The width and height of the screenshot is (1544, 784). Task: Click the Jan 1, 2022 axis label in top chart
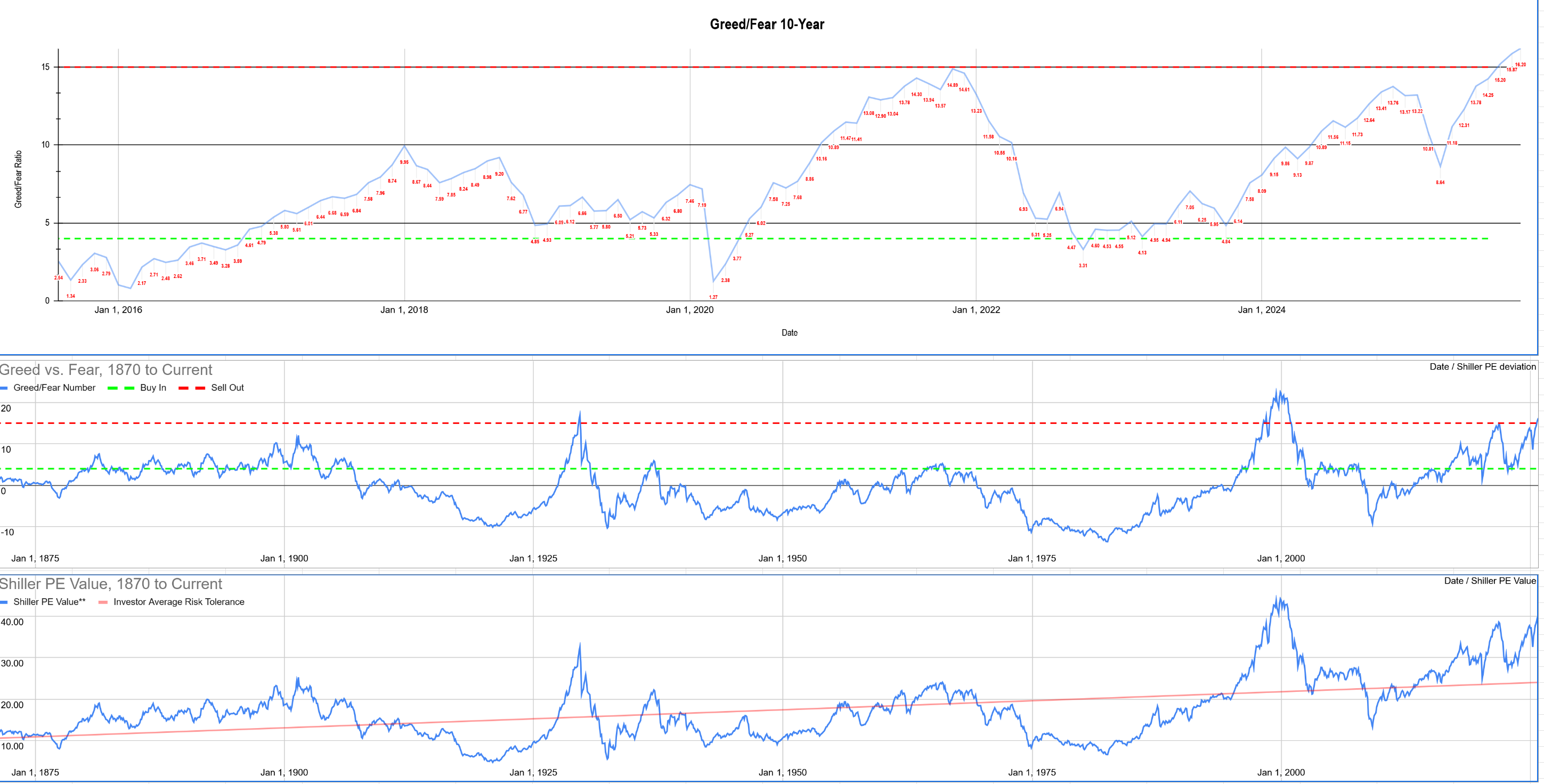pyautogui.click(x=976, y=310)
